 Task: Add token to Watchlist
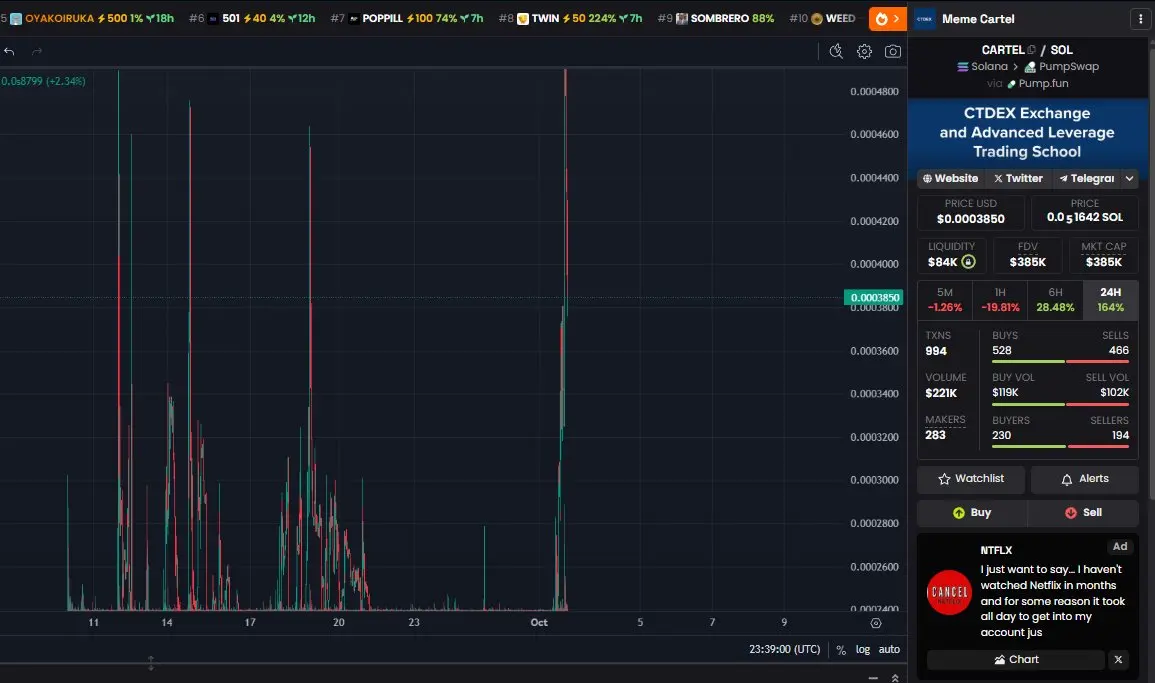point(971,479)
